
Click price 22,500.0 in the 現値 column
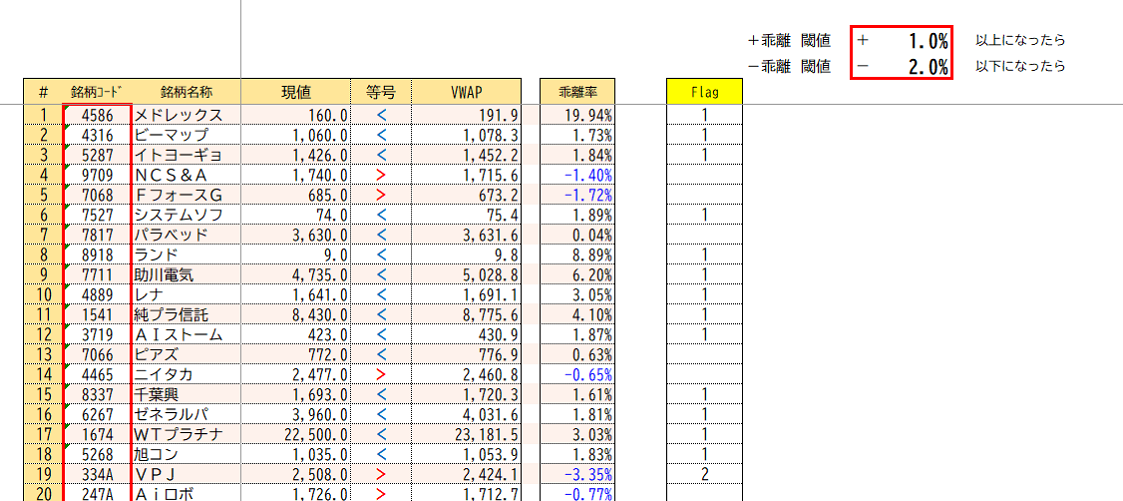click(x=296, y=434)
